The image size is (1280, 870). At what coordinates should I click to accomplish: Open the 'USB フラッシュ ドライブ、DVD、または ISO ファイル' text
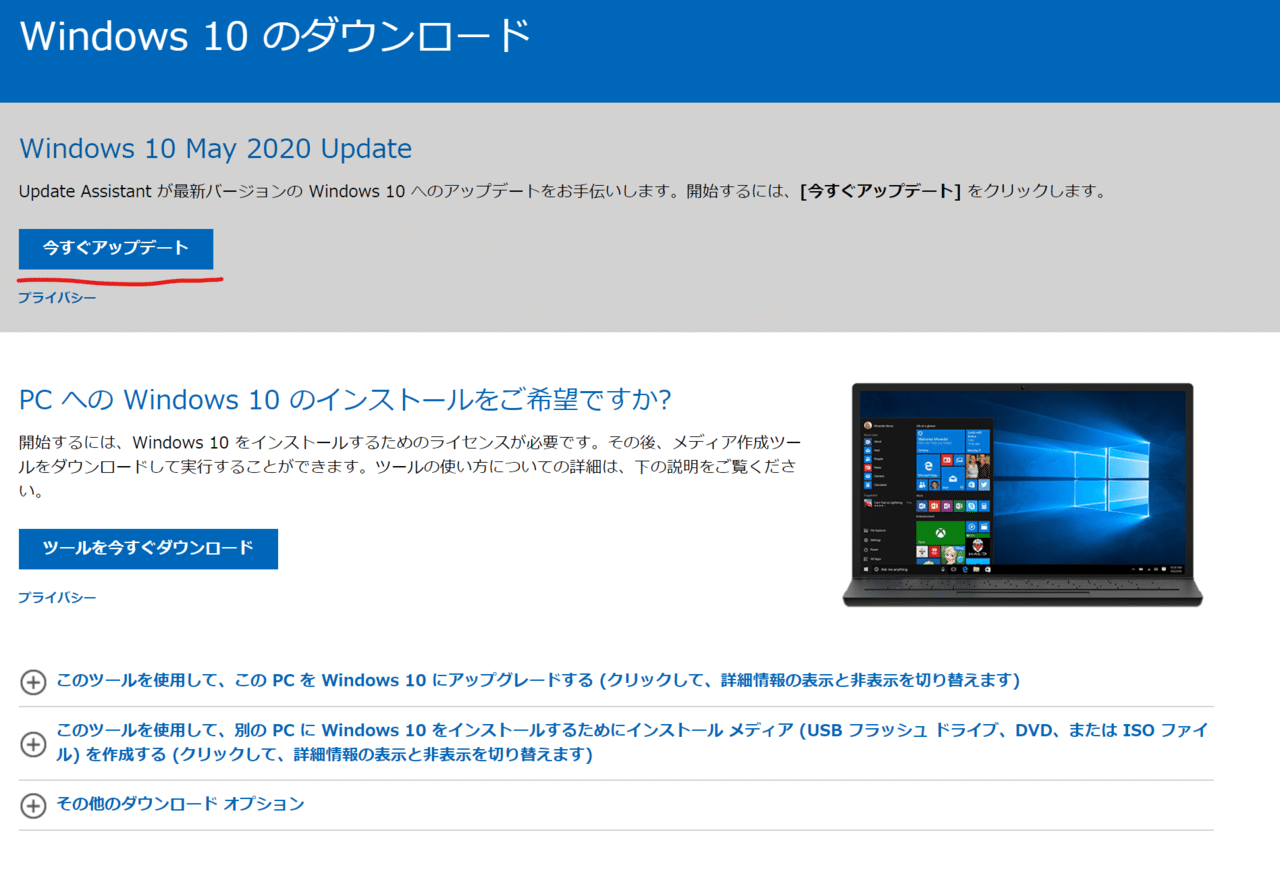pyautogui.click(x=633, y=743)
